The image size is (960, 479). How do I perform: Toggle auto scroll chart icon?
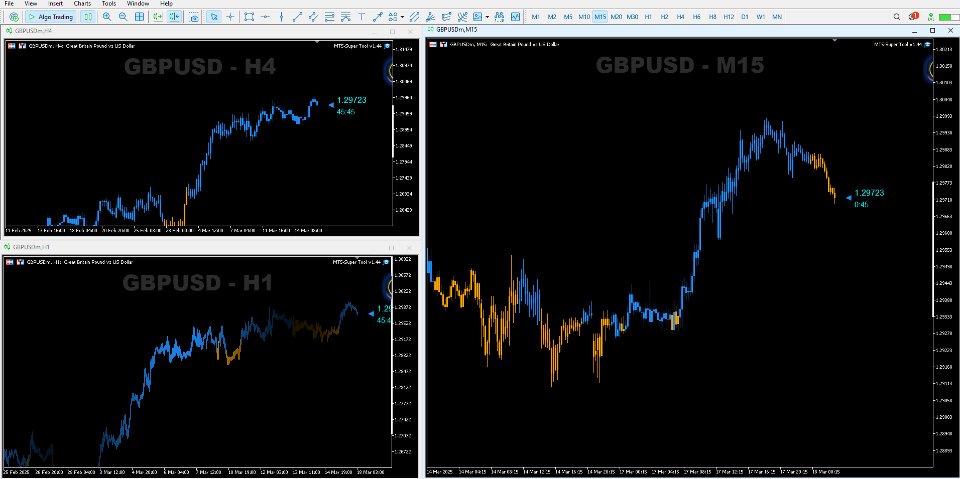(158, 17)
